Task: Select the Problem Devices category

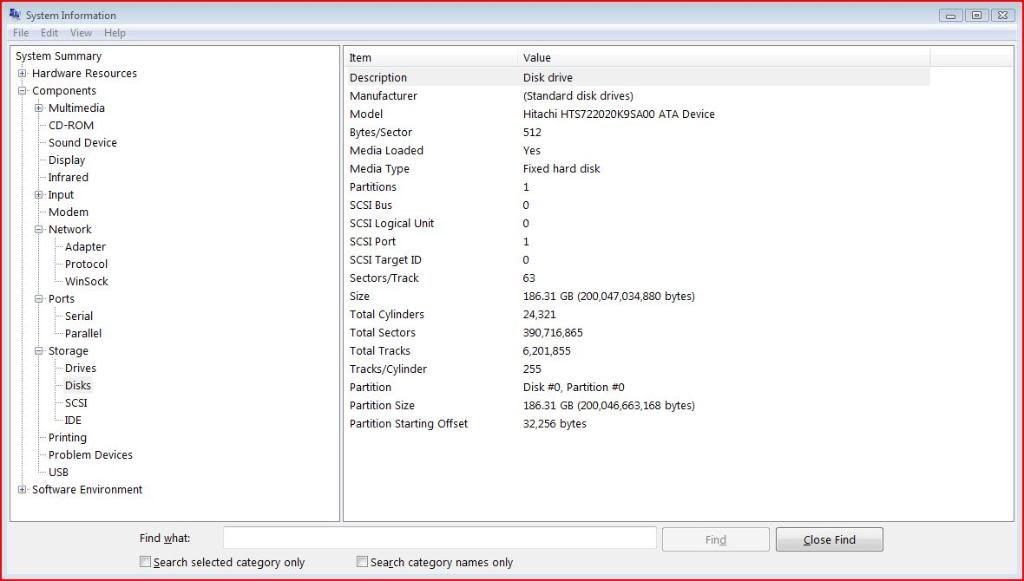Action: 90,455
